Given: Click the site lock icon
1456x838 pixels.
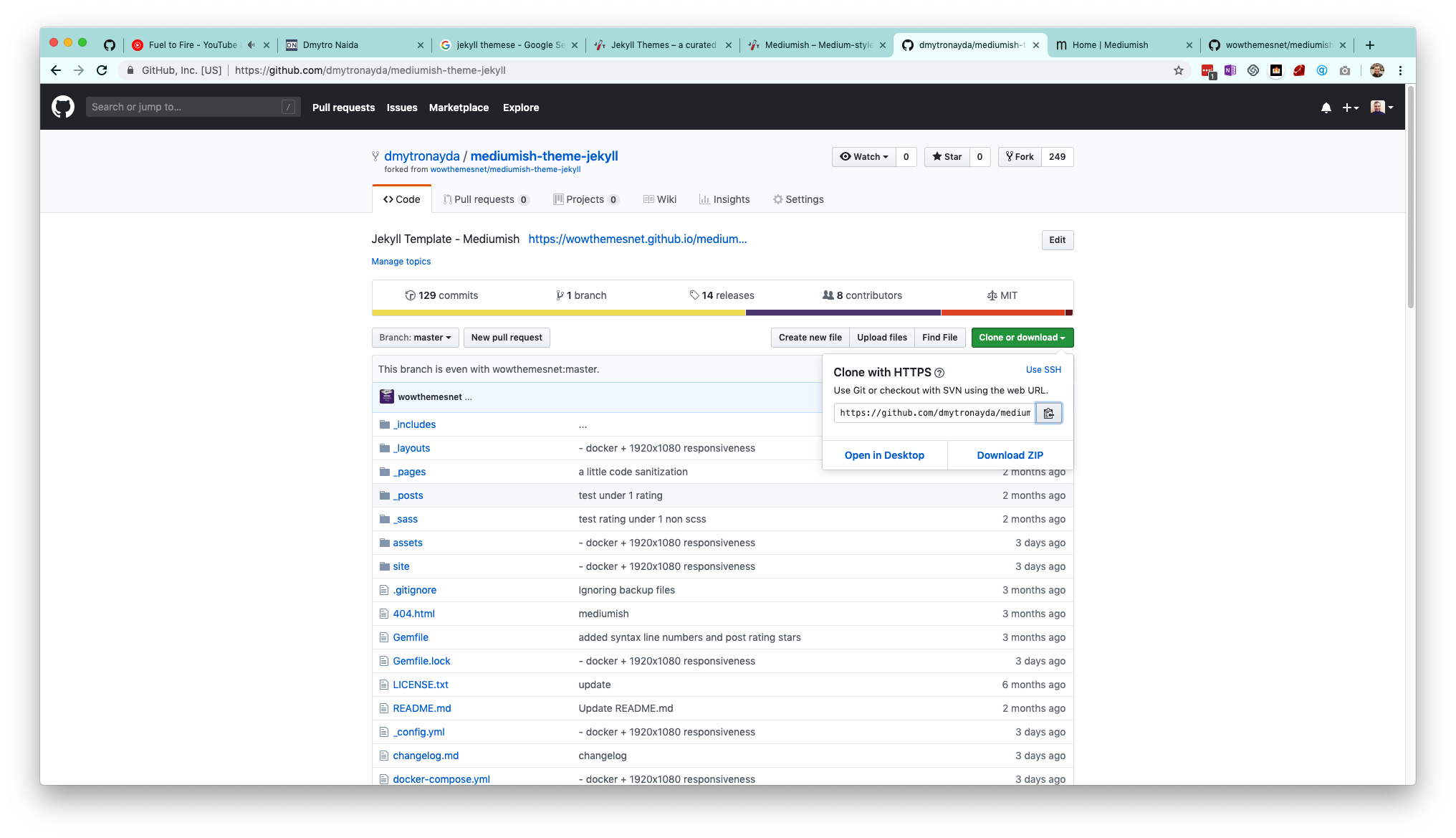Looking at the screenshot, I should click(x=130, y=70).
